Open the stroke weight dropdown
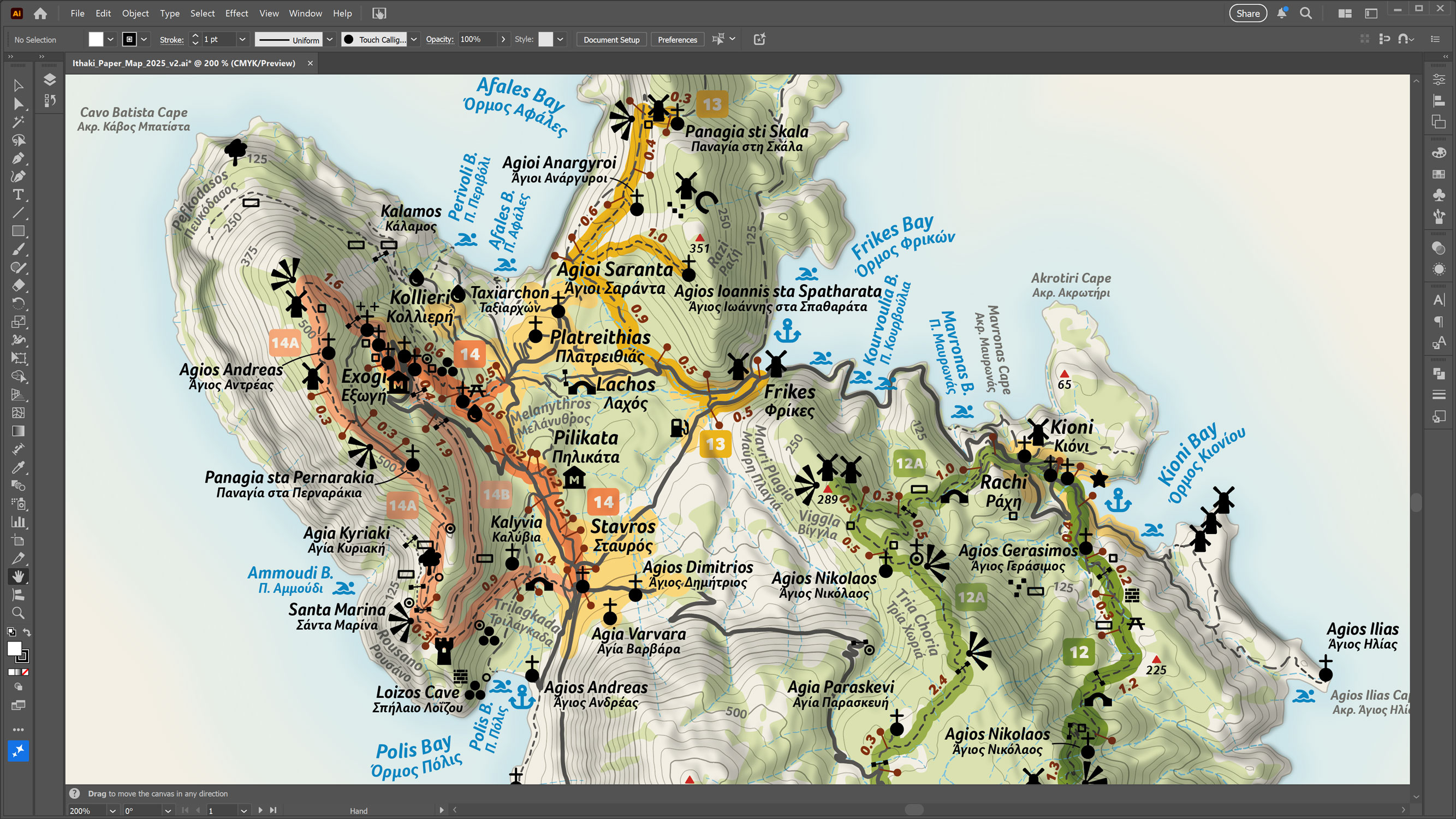This screenshot has width=1456, height=819. tap(242, 39)
